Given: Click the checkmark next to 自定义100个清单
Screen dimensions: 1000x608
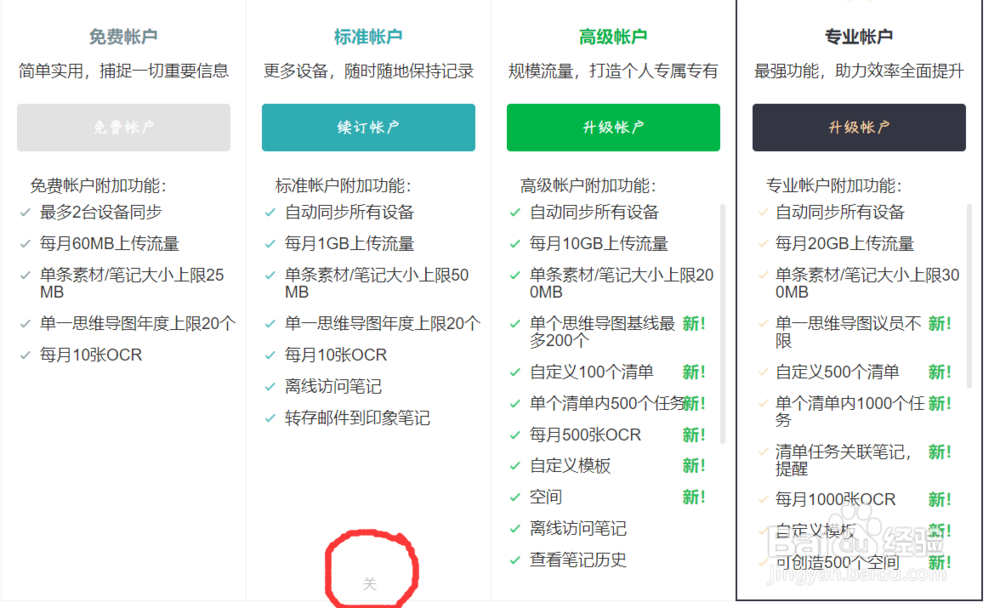Looking at the screenshot, I should click(515, 372).
